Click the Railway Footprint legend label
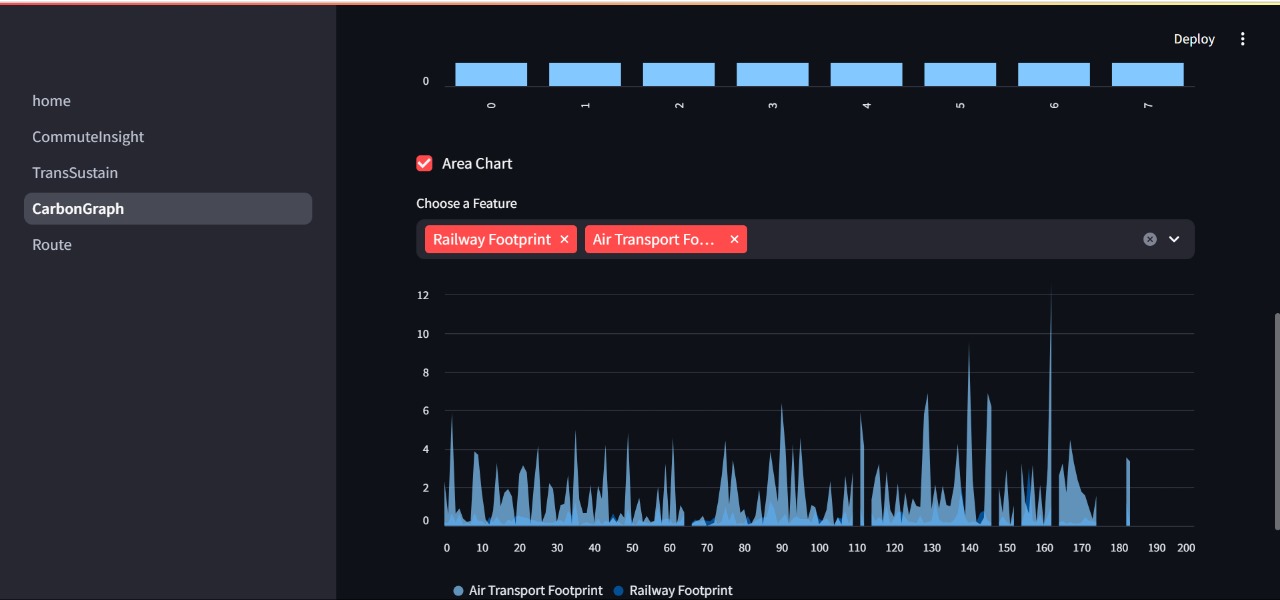 tap(681, 591)
